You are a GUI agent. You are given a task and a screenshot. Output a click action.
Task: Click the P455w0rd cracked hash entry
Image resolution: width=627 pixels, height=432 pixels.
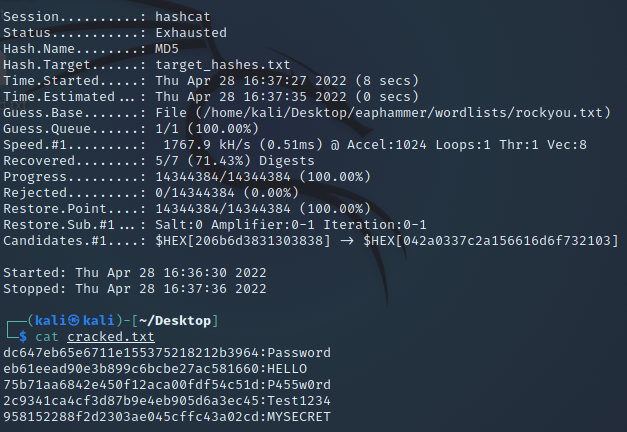click(167, 385)
